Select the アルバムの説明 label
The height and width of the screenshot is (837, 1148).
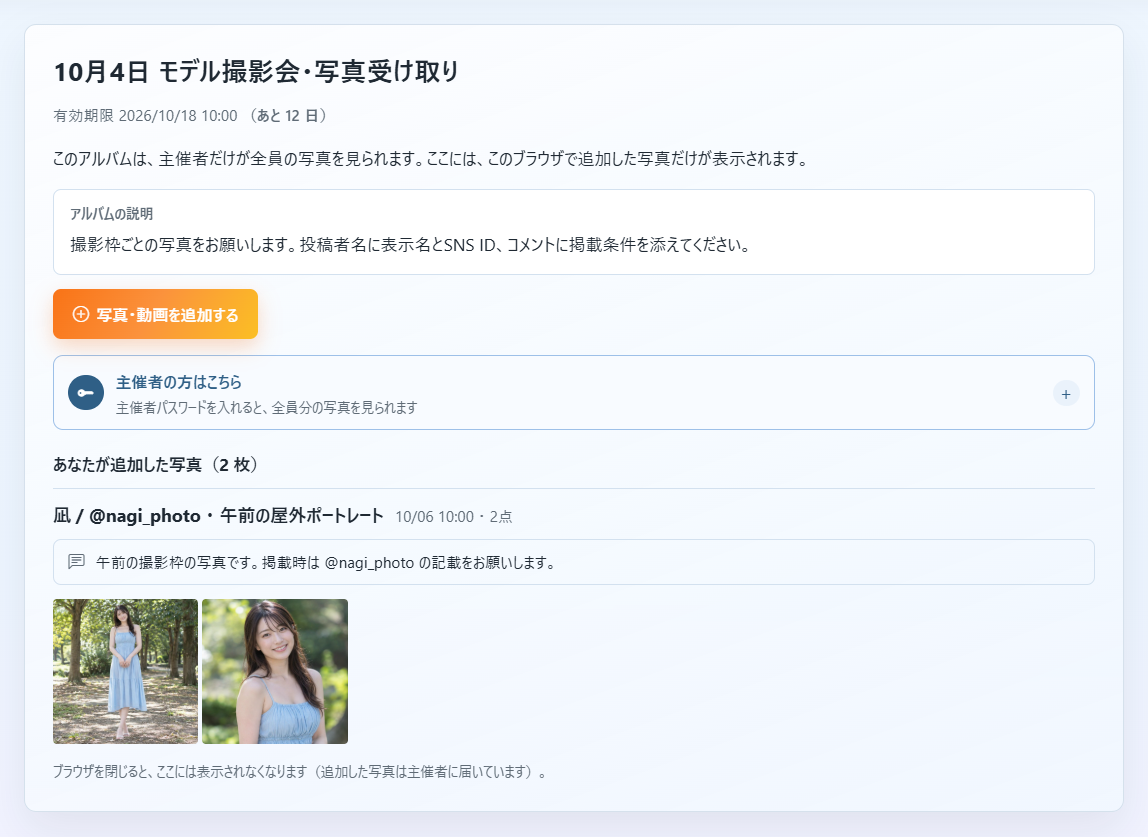[111, 214]
